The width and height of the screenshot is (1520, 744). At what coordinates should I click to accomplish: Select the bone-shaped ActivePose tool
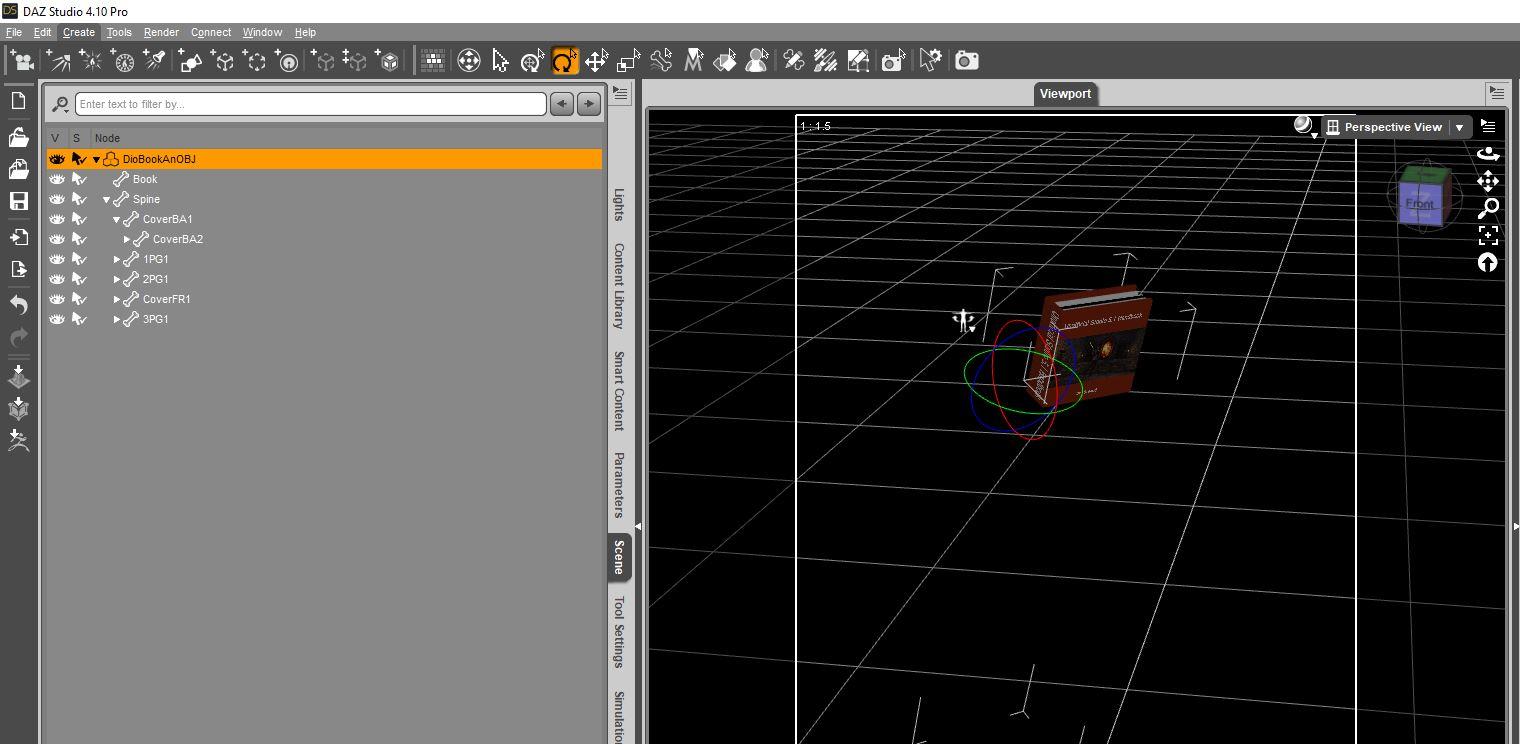(x=661, y=61)
